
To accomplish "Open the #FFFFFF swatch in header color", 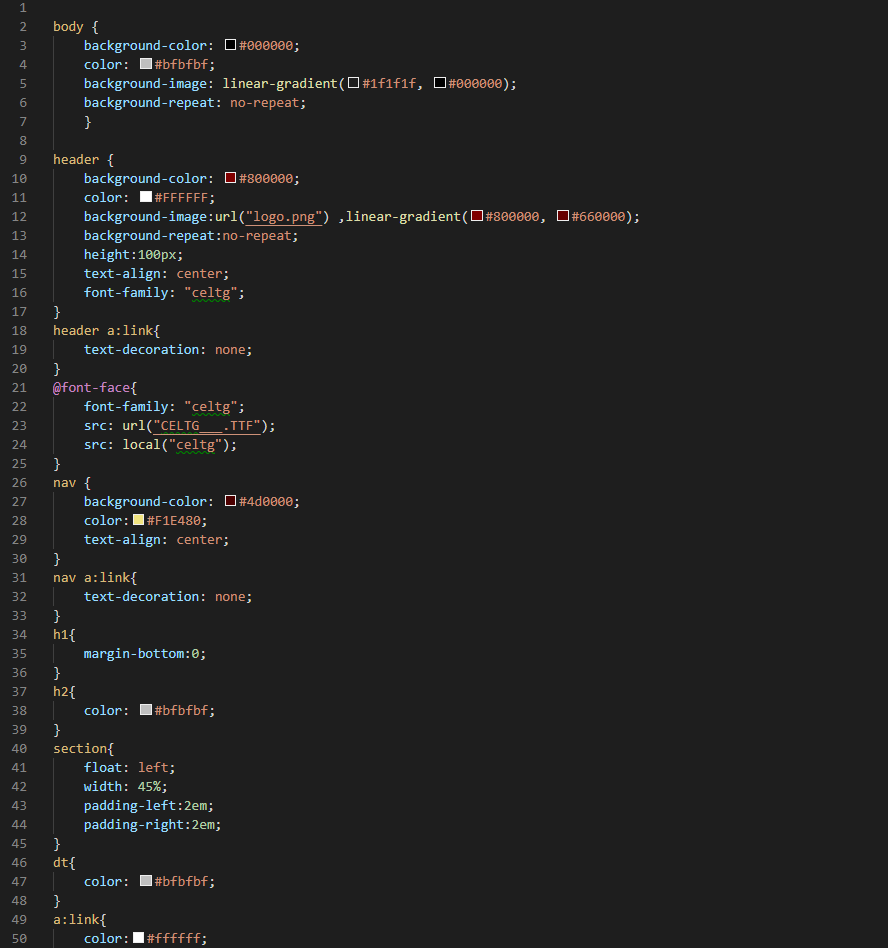I will pyautogui.click(x=146, y=197).
